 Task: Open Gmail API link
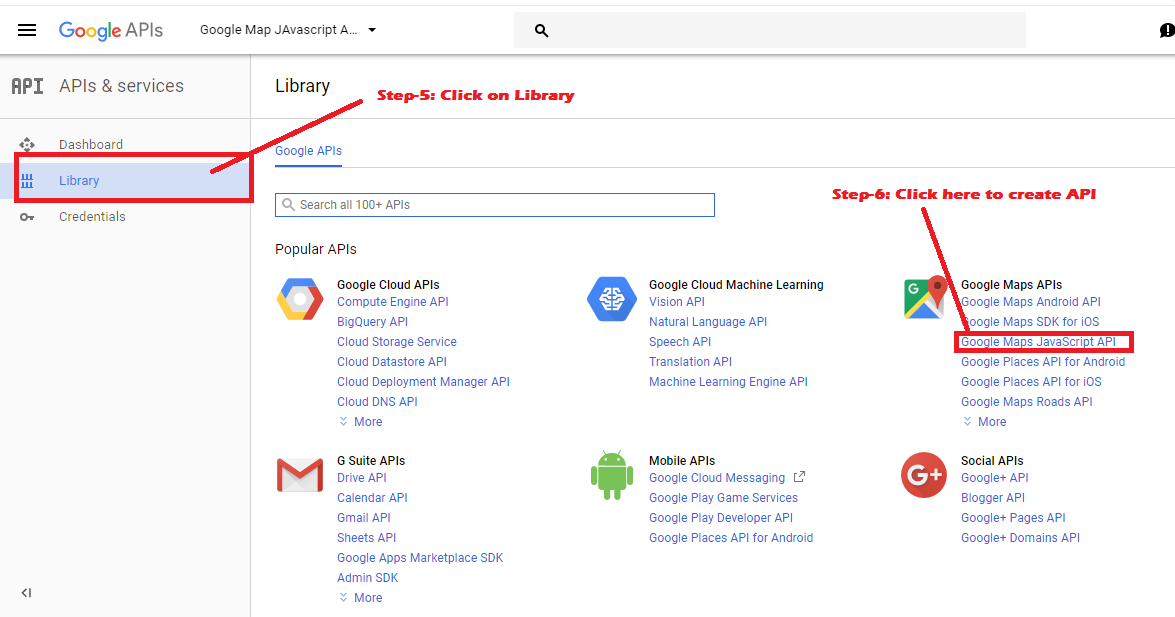[x=363, y=518]
